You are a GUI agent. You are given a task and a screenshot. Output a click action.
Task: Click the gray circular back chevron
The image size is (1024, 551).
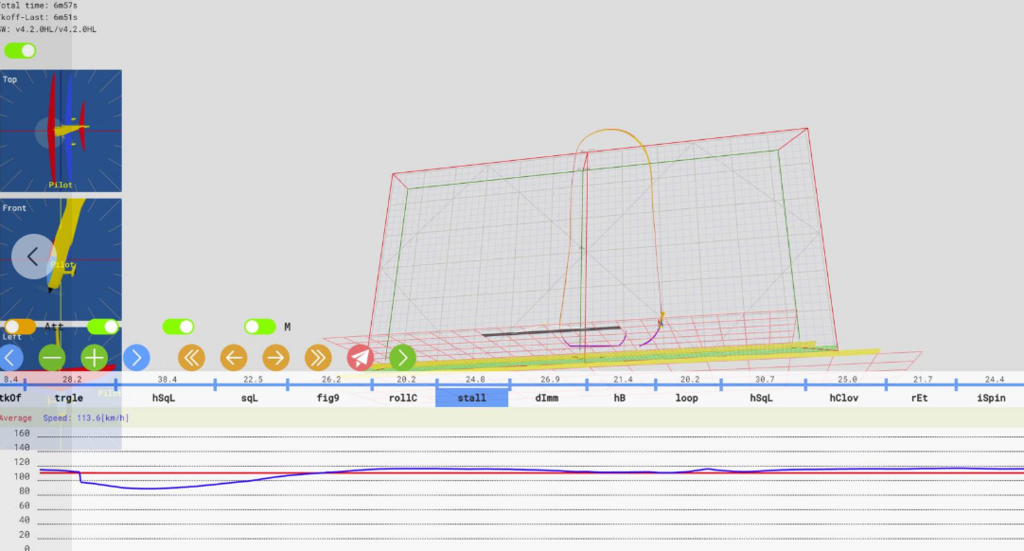[33, 257]
